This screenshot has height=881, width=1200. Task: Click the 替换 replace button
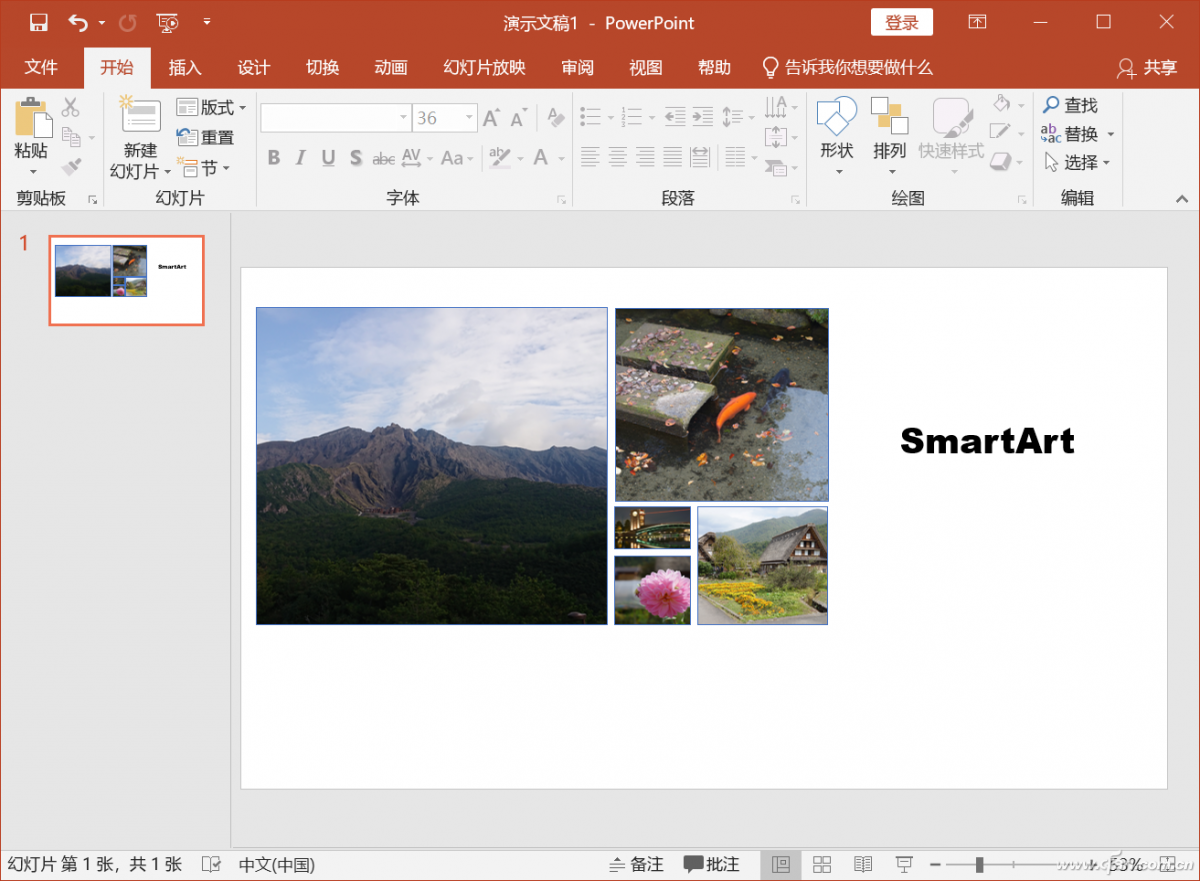point(1071,134)
